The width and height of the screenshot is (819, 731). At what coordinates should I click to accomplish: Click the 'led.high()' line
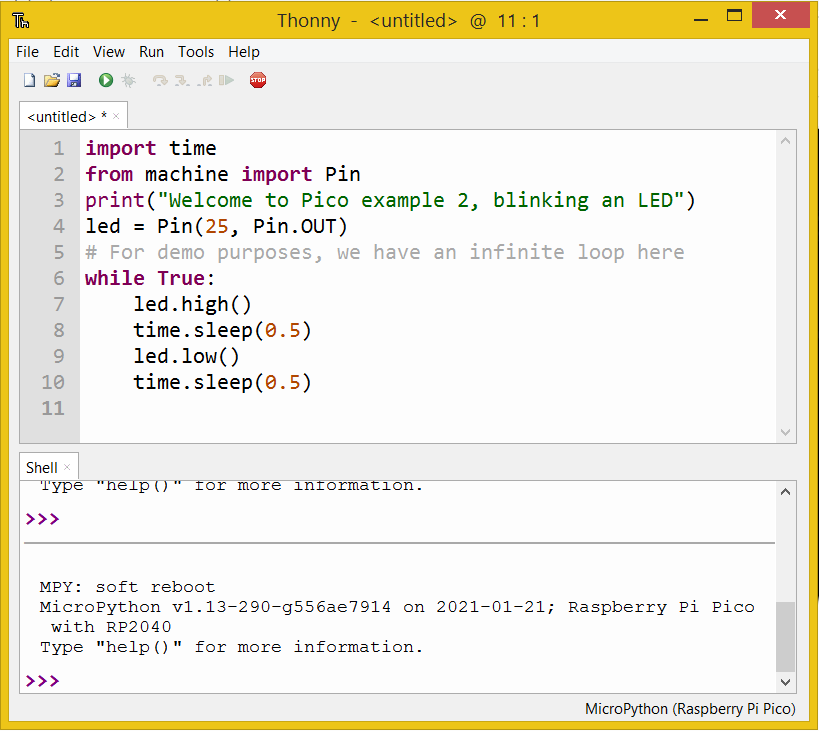(x=192, y=304)
